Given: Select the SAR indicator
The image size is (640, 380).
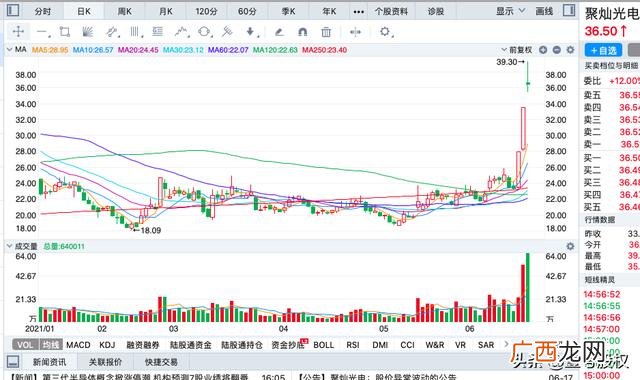Looking at the screenshot, I should coord(486,345).
